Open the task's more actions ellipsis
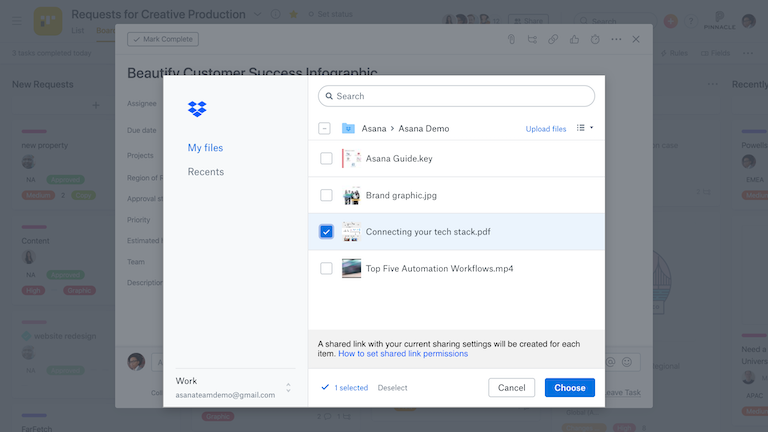768x432 pixels. 616,39
